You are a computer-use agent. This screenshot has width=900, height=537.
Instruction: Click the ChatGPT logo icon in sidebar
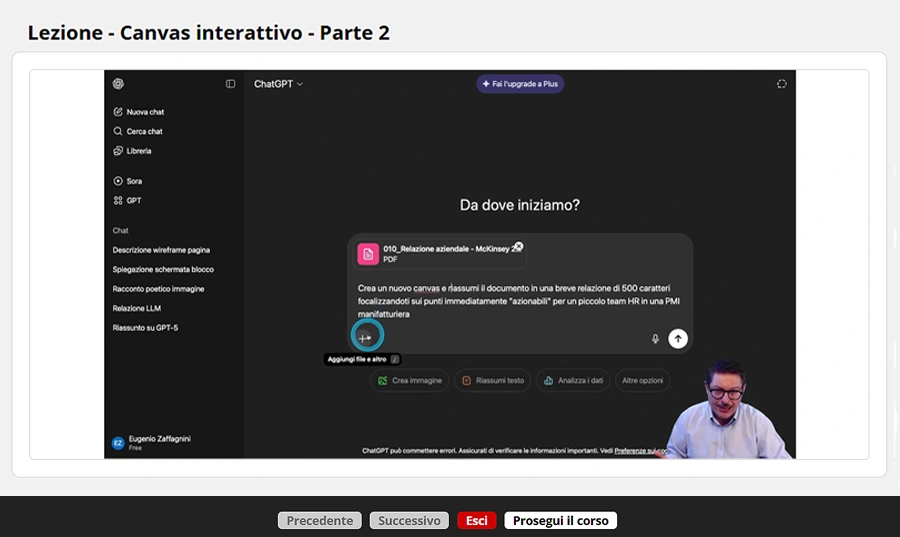118,84
